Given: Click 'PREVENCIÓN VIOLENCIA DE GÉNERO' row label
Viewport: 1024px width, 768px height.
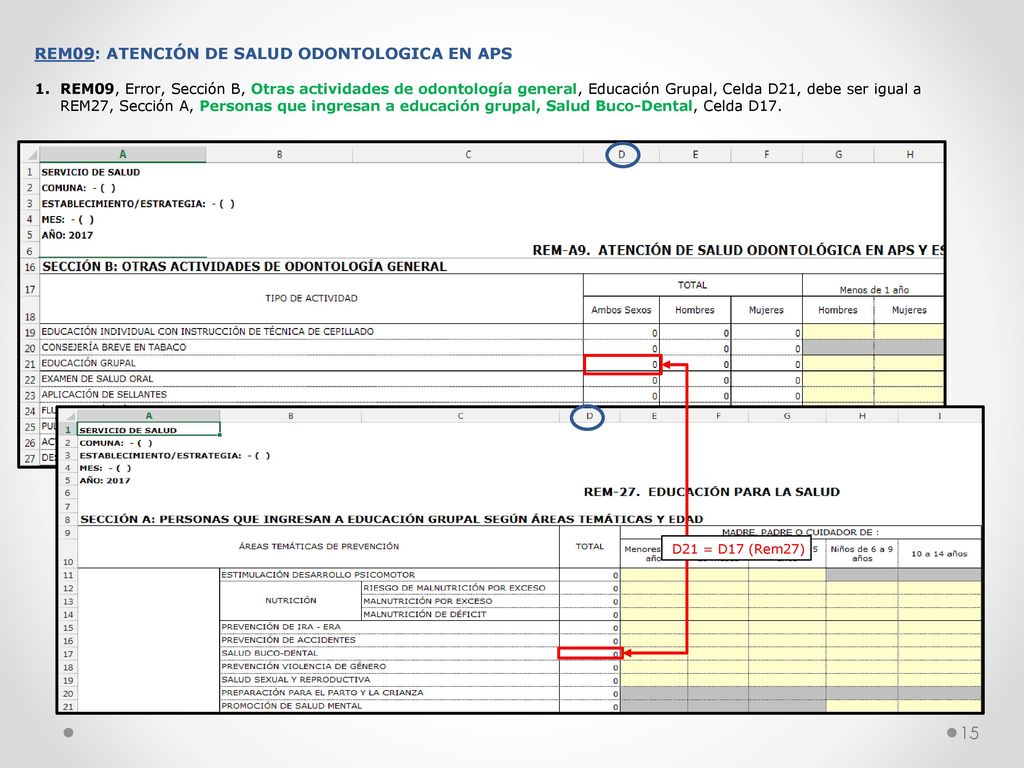Looking at the screenshot, I should point(304,666).
